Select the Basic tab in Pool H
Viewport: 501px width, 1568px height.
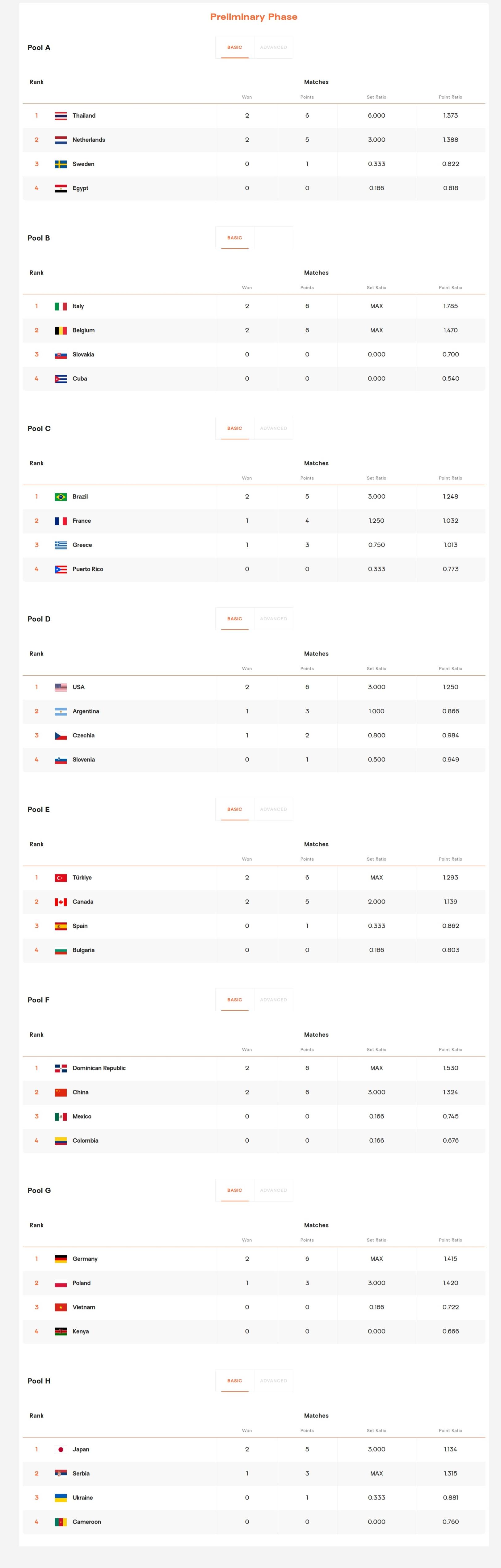coord(234,1380)
